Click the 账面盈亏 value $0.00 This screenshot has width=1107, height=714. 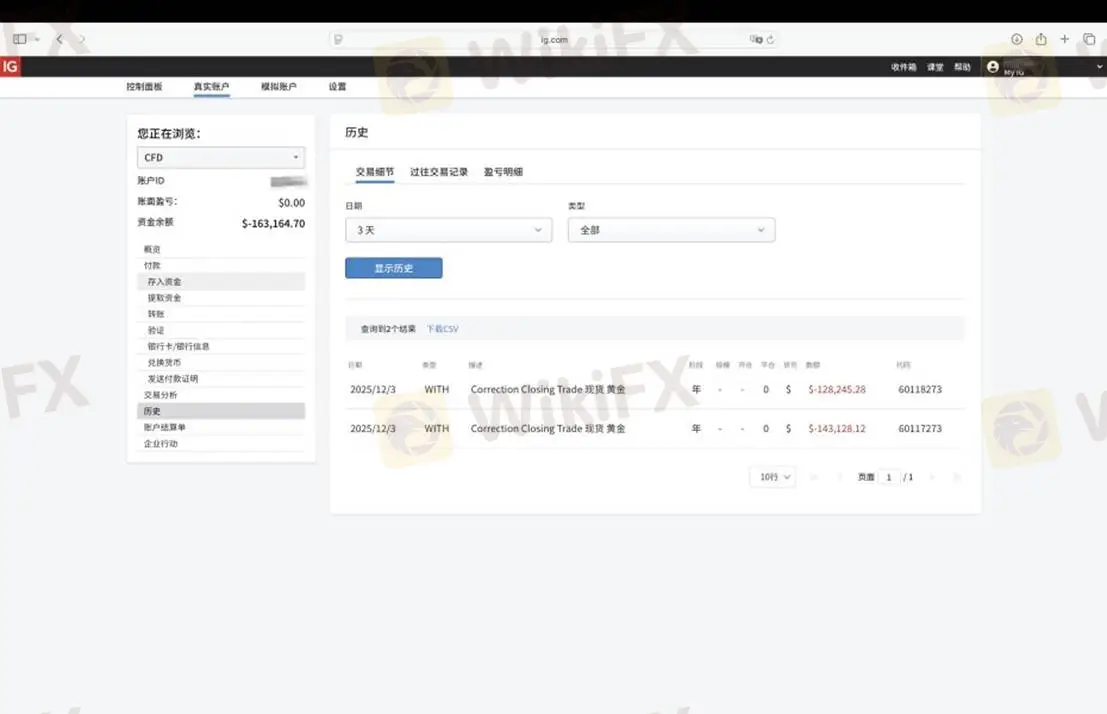[x=292, y=203]
